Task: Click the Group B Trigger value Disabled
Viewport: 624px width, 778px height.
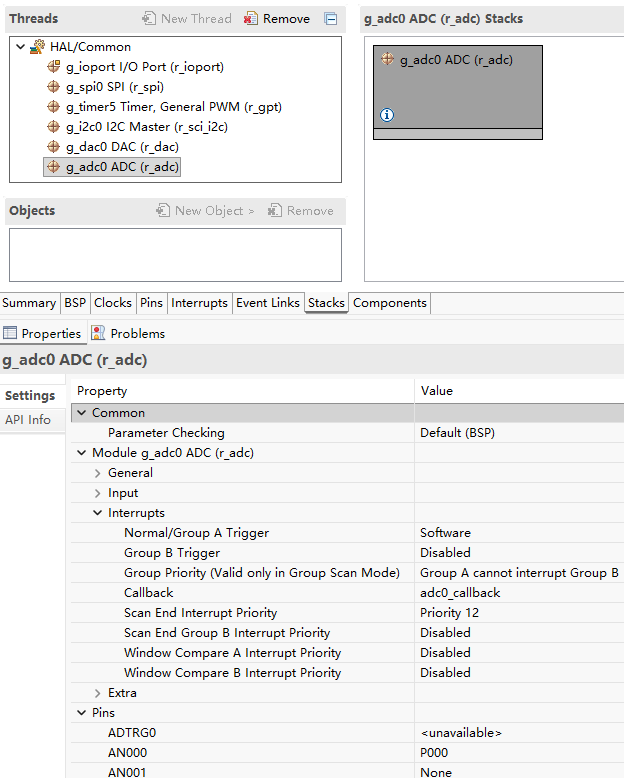Action: pos(519,553)
